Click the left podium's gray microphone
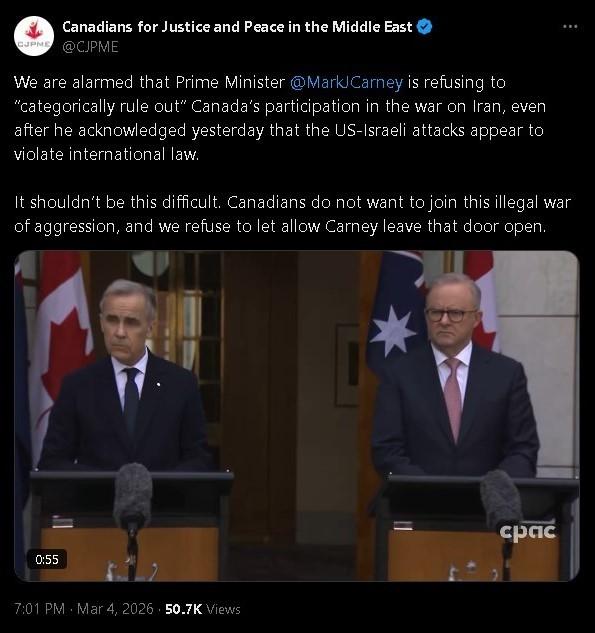Image resolution: width=595 pixels, height=633 pixels. (132, 496)
